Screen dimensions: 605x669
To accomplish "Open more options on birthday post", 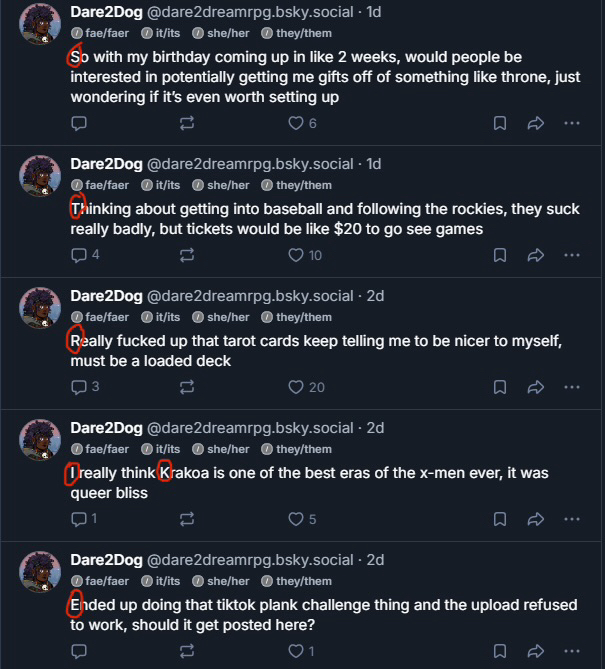I will pos(572,123).
